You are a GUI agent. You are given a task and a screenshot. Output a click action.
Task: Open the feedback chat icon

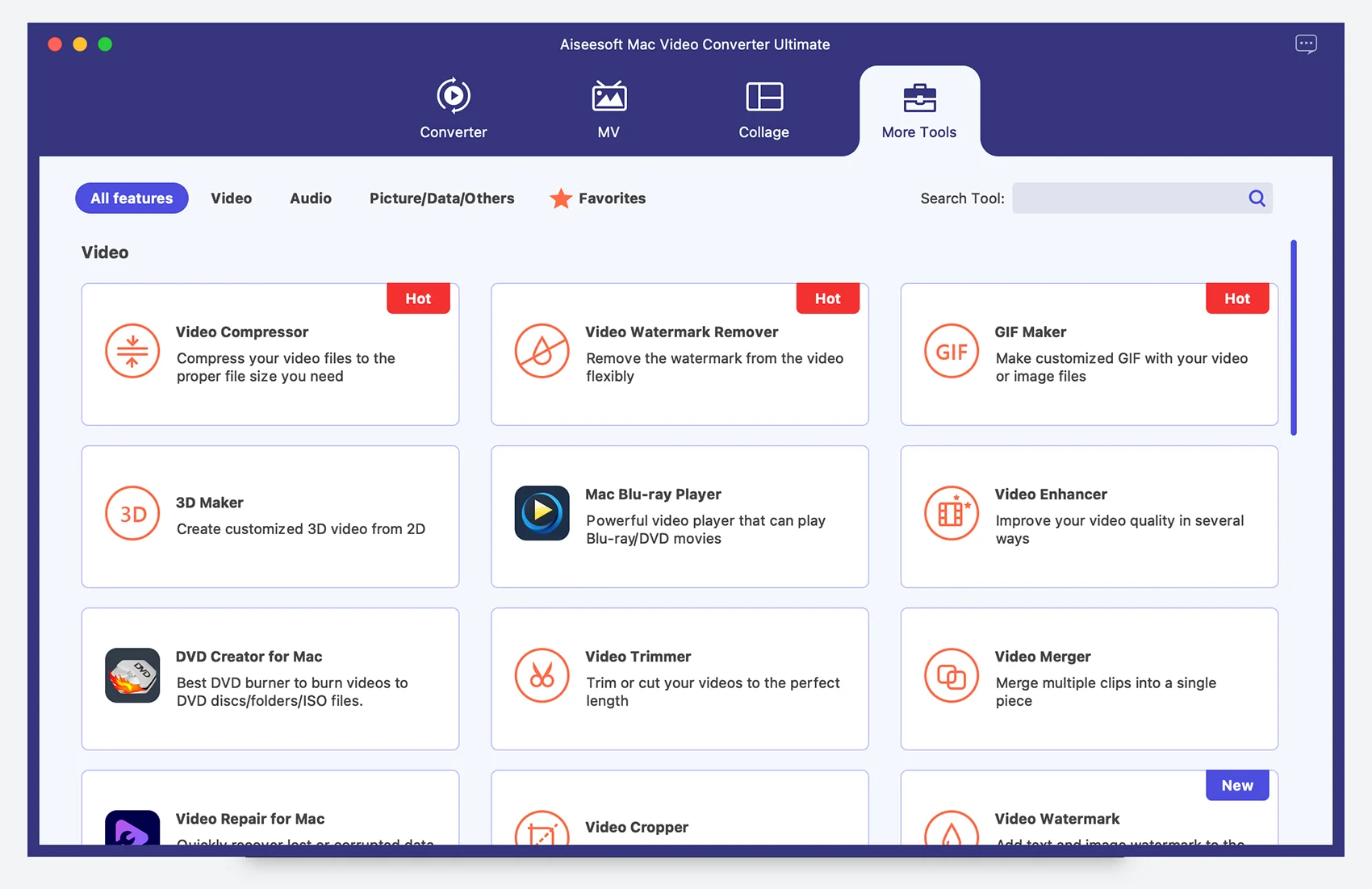point(1306,44)
